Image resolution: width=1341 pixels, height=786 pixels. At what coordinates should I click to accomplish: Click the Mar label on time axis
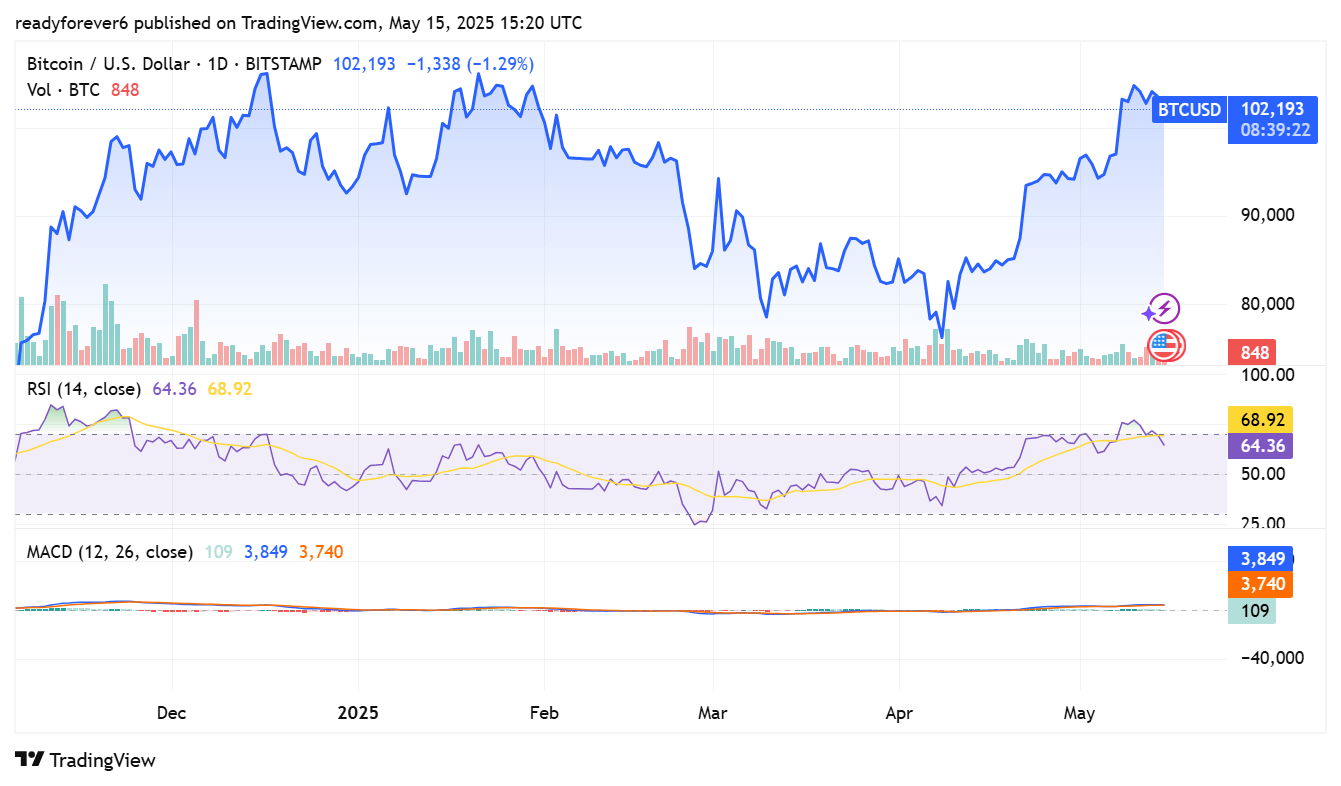[711, 713]
